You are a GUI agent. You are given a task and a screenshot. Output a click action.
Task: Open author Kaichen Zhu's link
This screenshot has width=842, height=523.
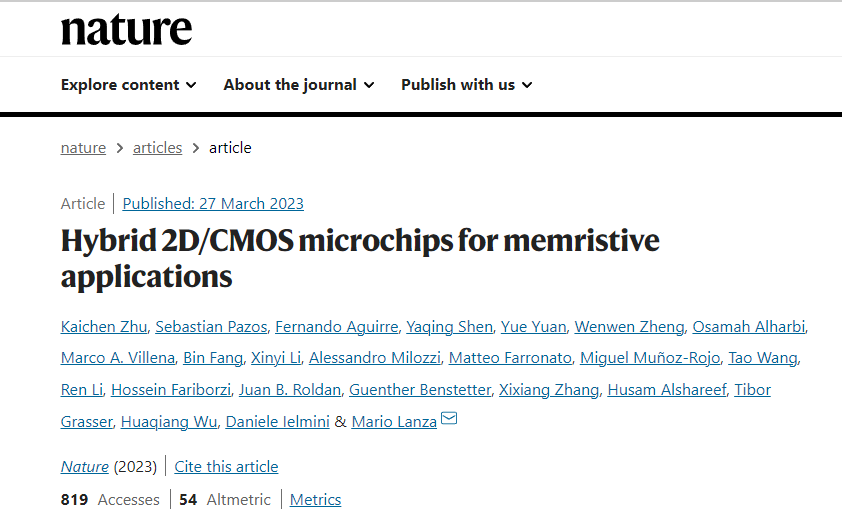click(x=104, y=326)
